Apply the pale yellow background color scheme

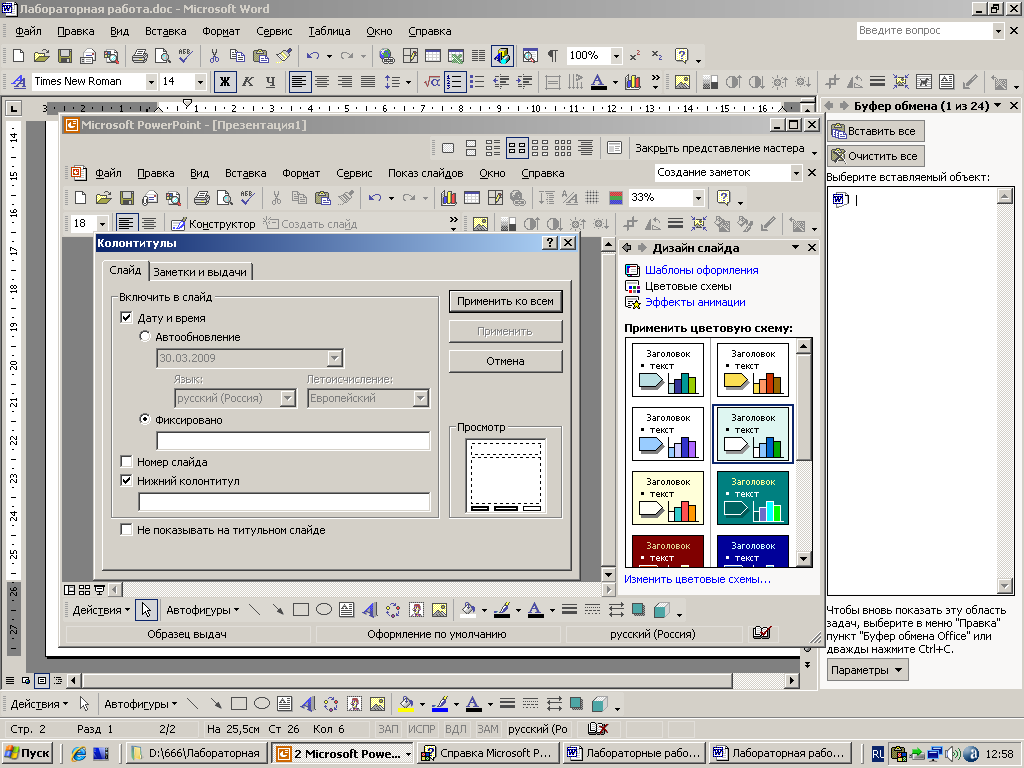tap(667, 498)
